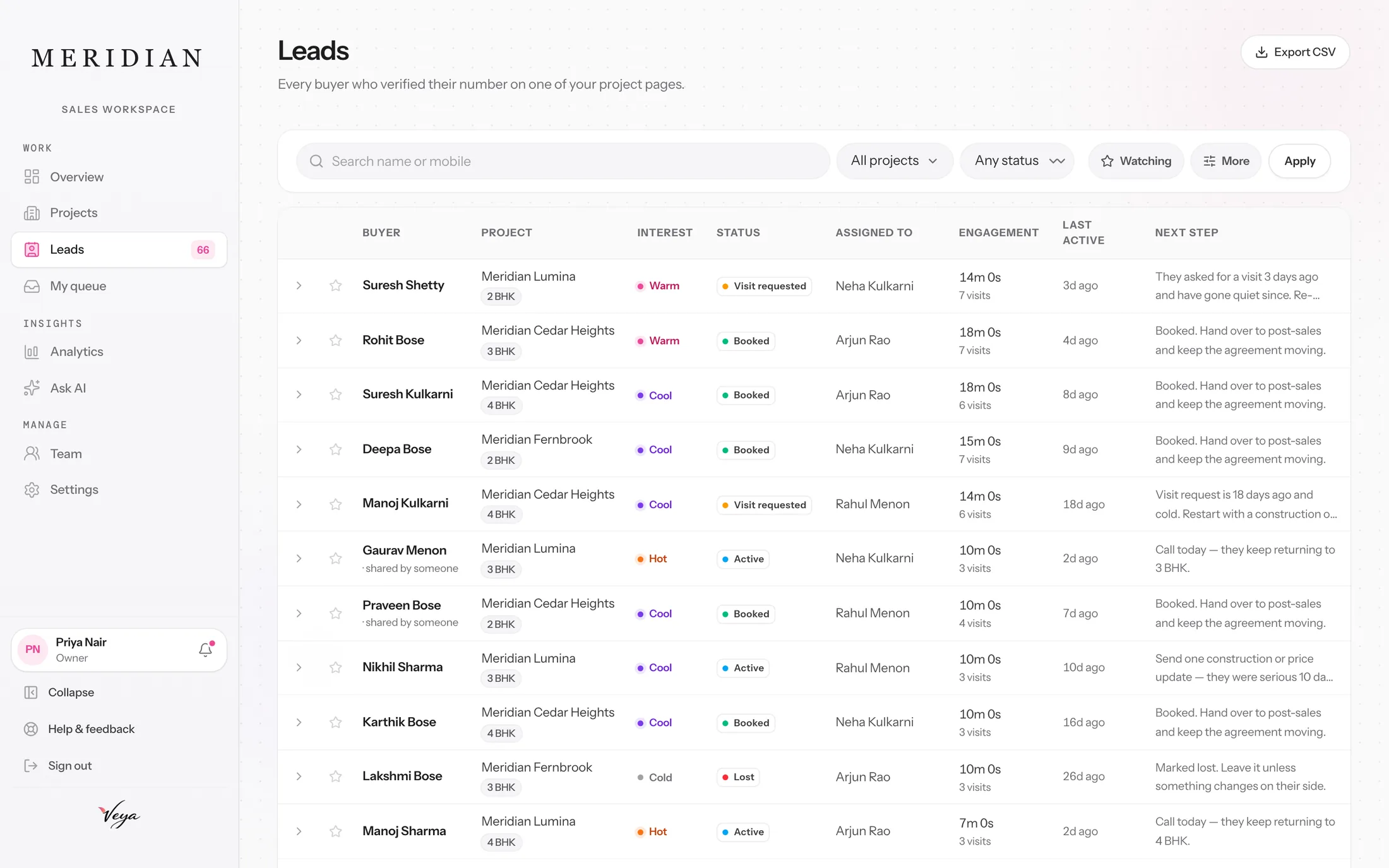Click the Ask AI sparkle icon
This screenshot has width=1389, height=868.
point(32,388)
